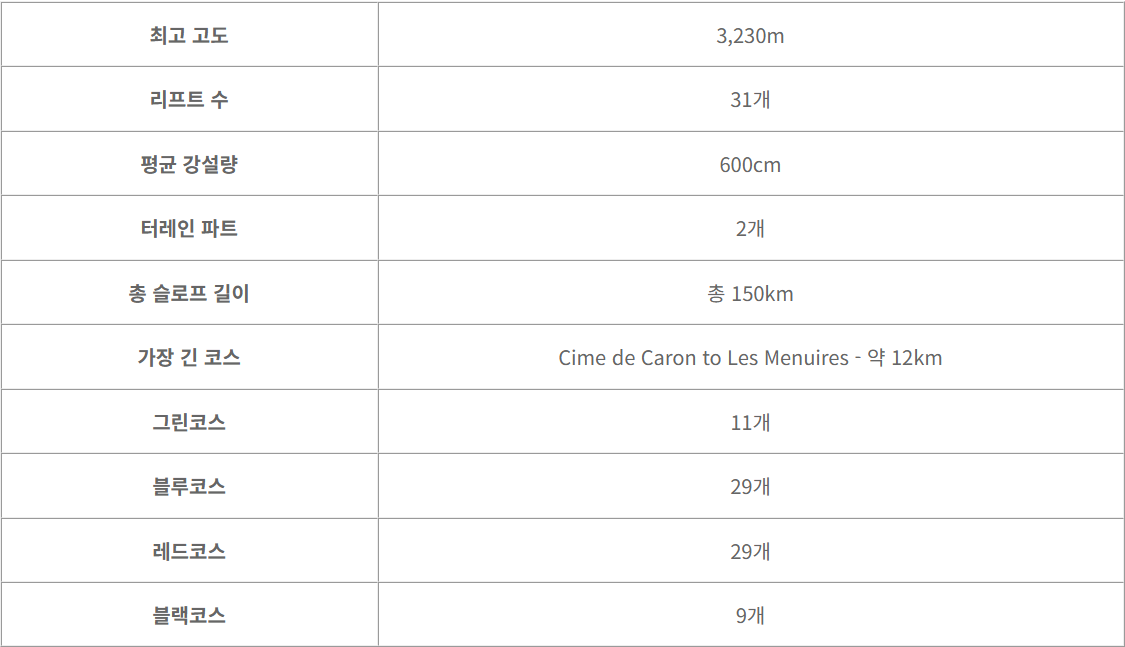Click the 블루코스 row label
The width and height of the screenshot is (1125, 647).
tap(189, 486)
